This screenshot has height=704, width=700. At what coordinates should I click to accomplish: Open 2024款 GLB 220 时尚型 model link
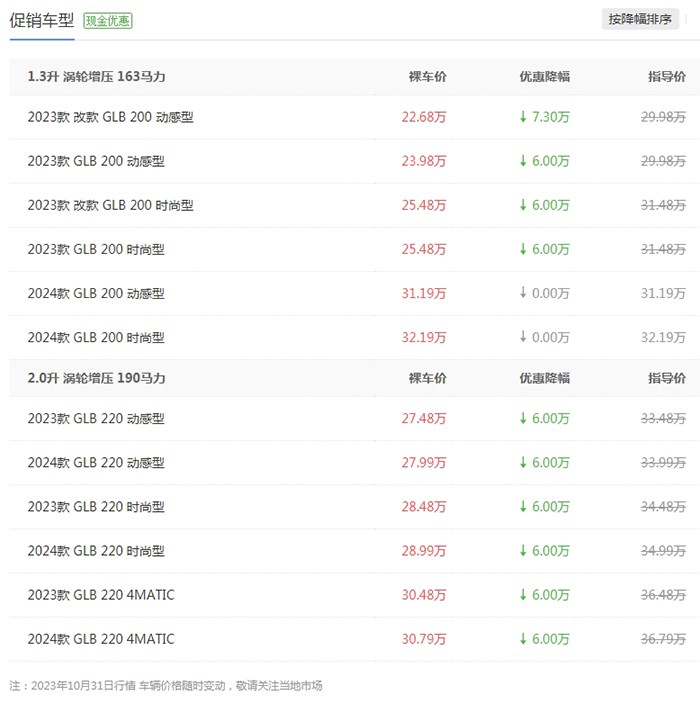point(96,550)
